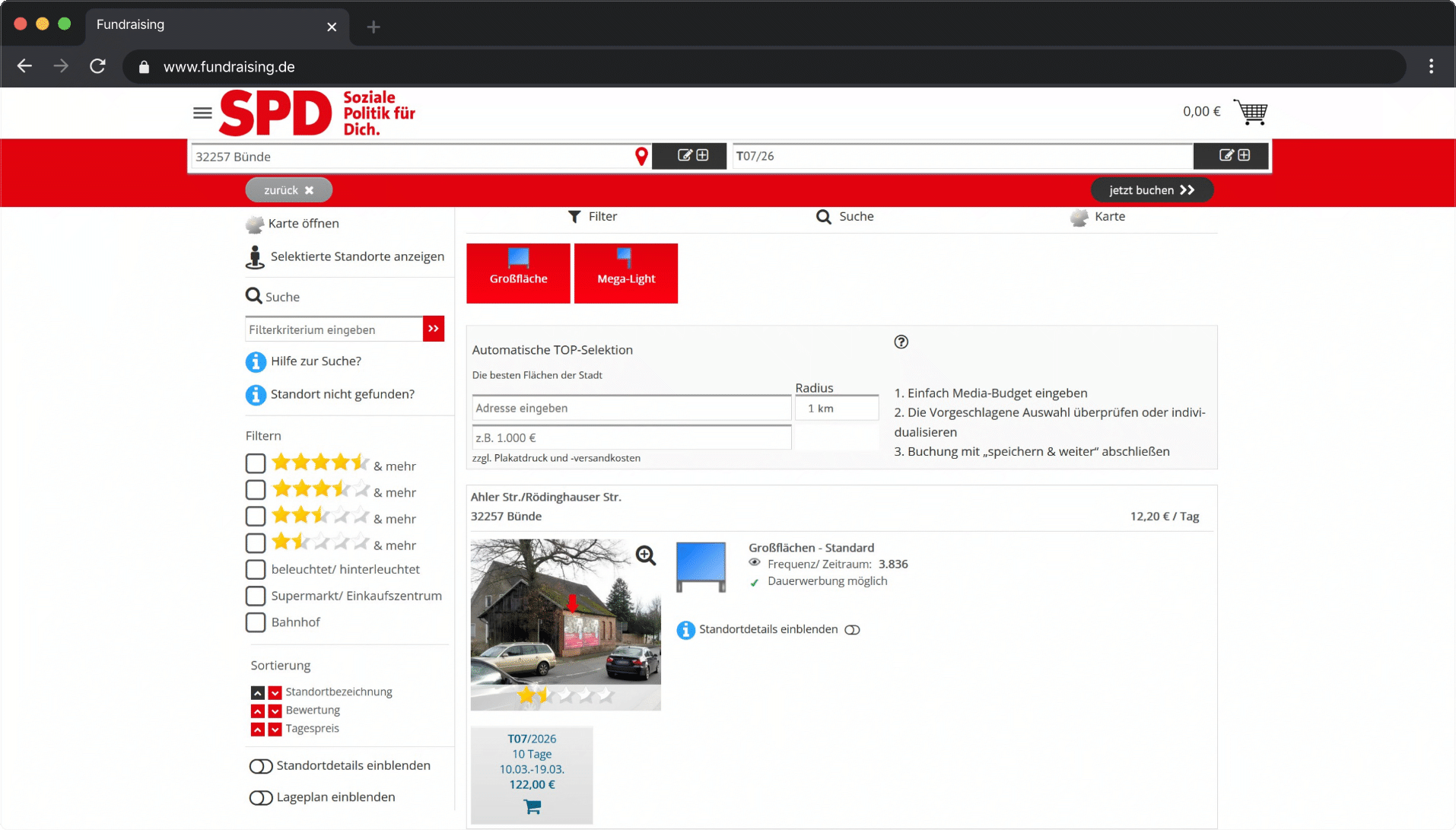Enable the Bahnhof filter checkbox
The width and height of the screenshot is (1456, 830).
(256, 622)
